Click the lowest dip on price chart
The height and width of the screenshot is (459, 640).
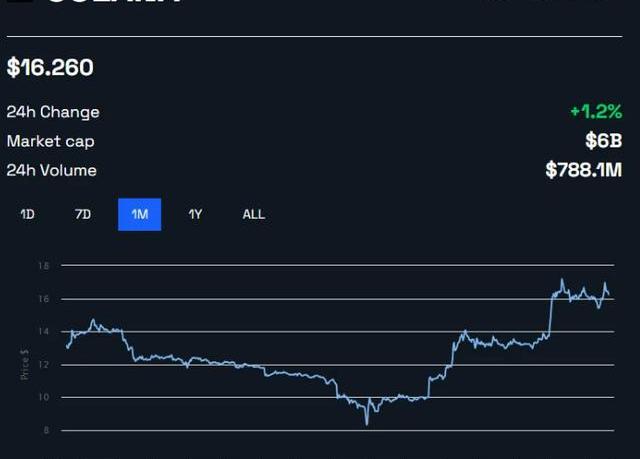click(367, 423)
